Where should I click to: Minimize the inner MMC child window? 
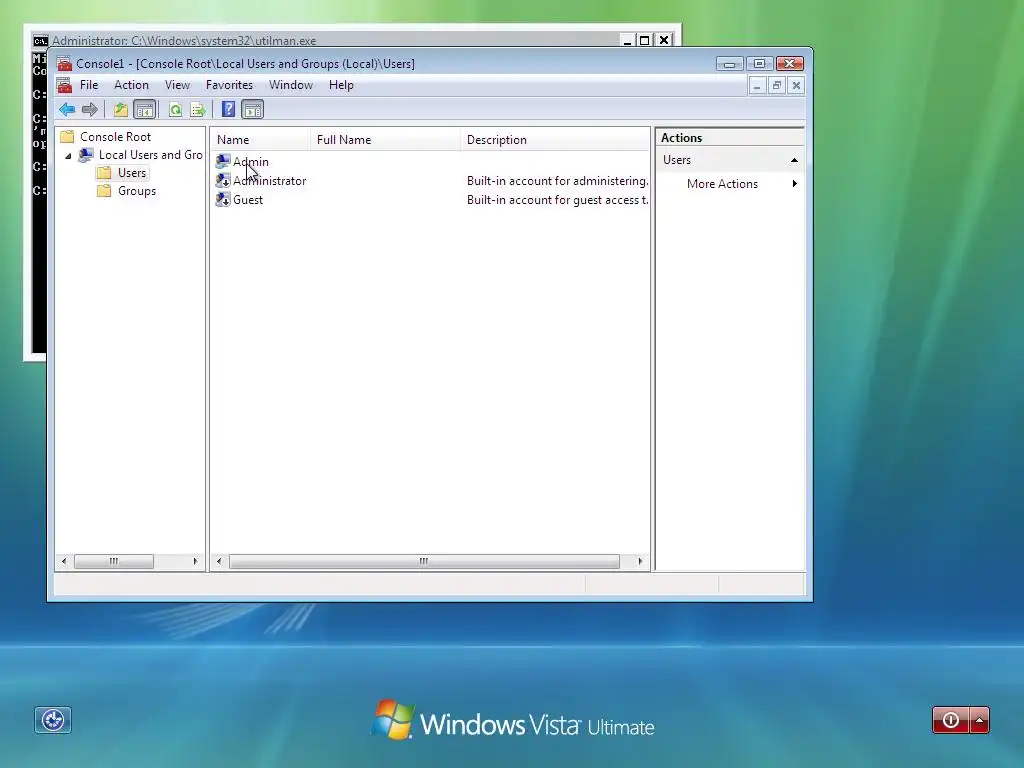[757, 86]
